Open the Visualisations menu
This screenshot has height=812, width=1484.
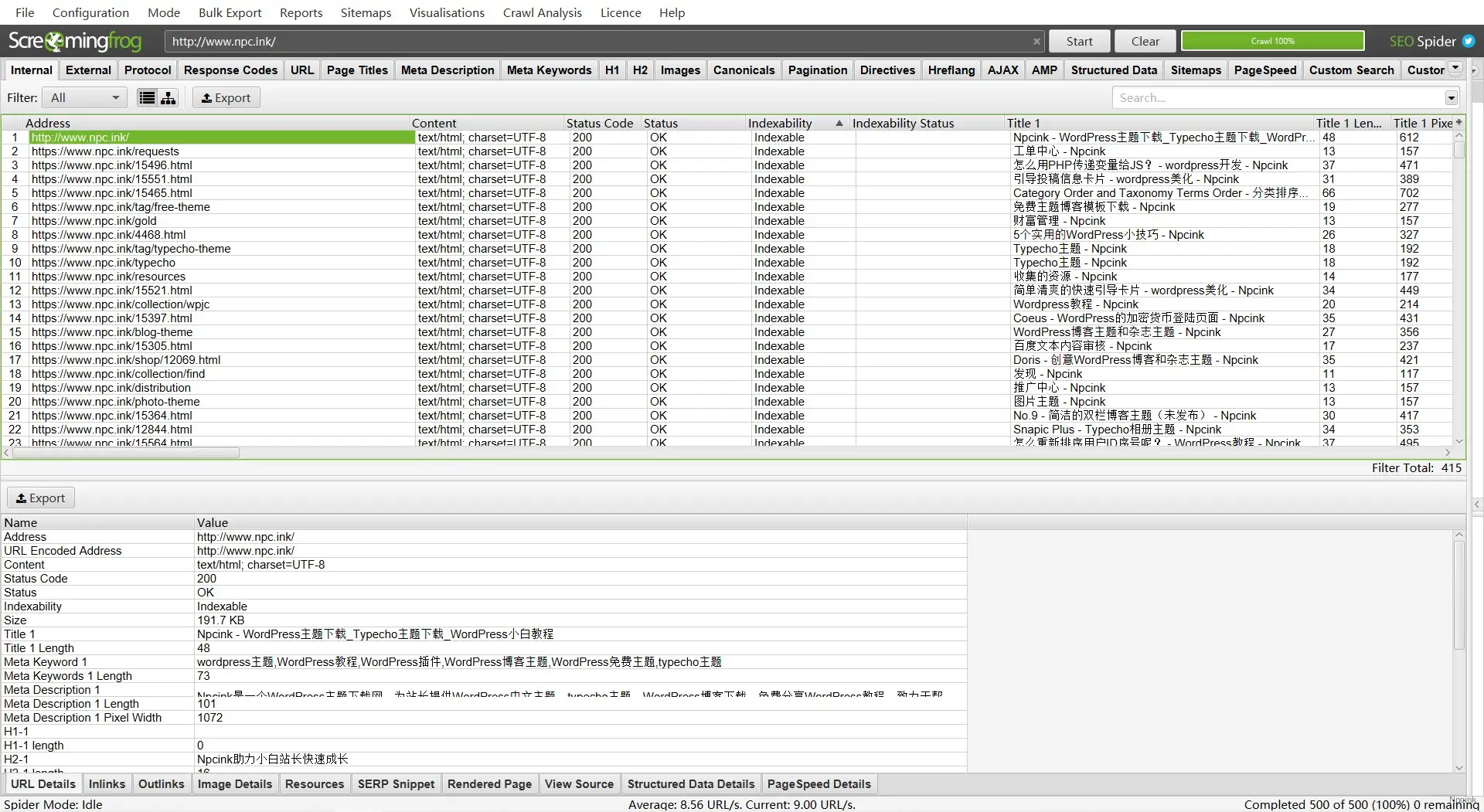click(447, 12)
